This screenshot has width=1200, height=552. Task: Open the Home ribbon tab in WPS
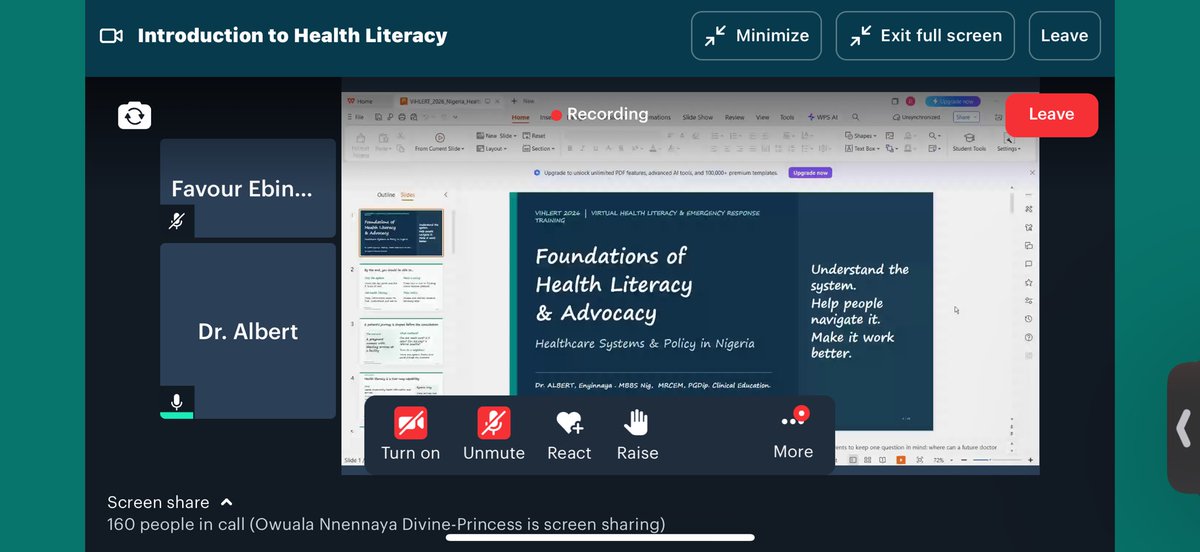pyautogui.click(x=520, y=117)
